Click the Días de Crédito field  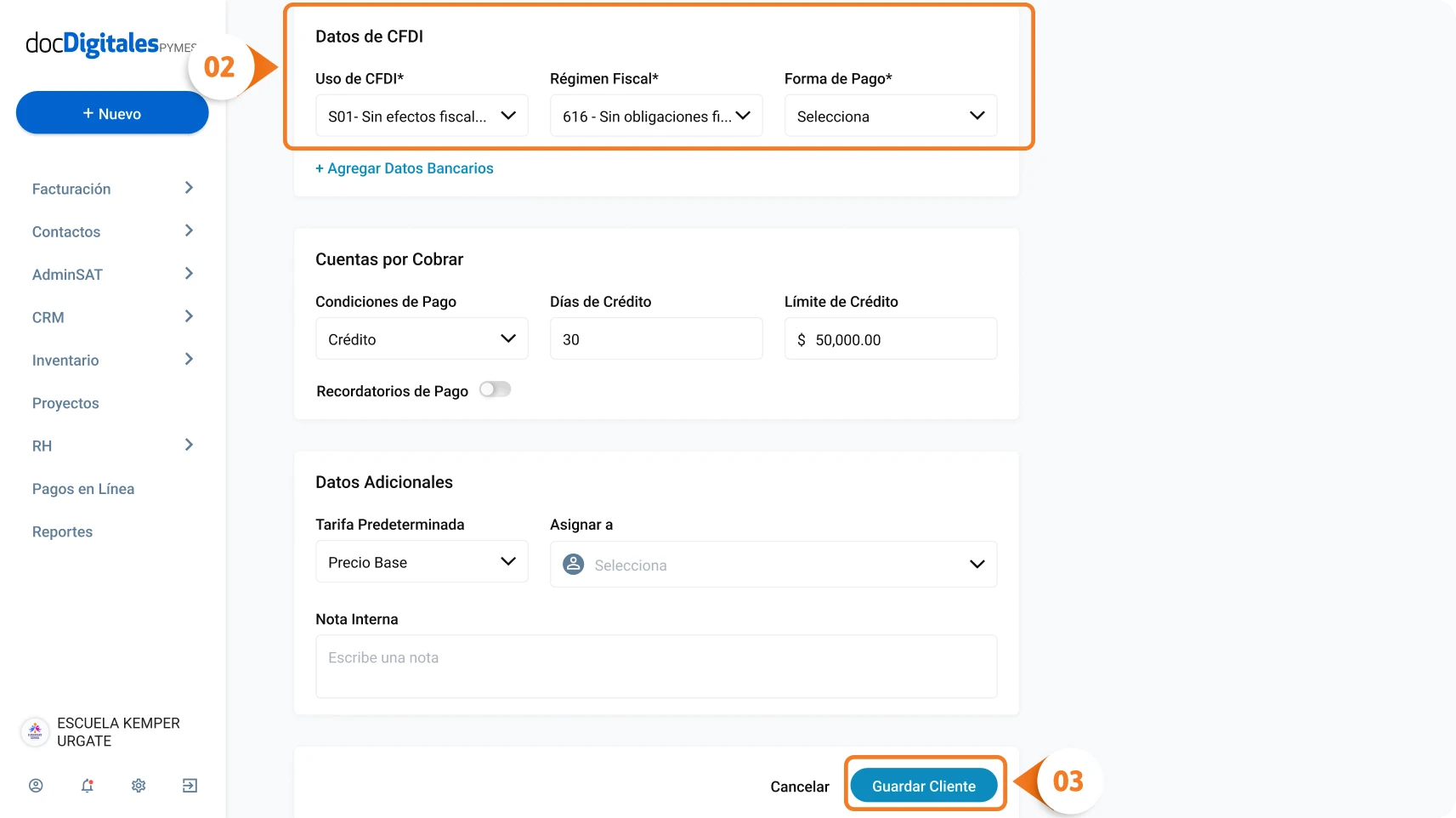pyautogui.click(x=656, y=338)
